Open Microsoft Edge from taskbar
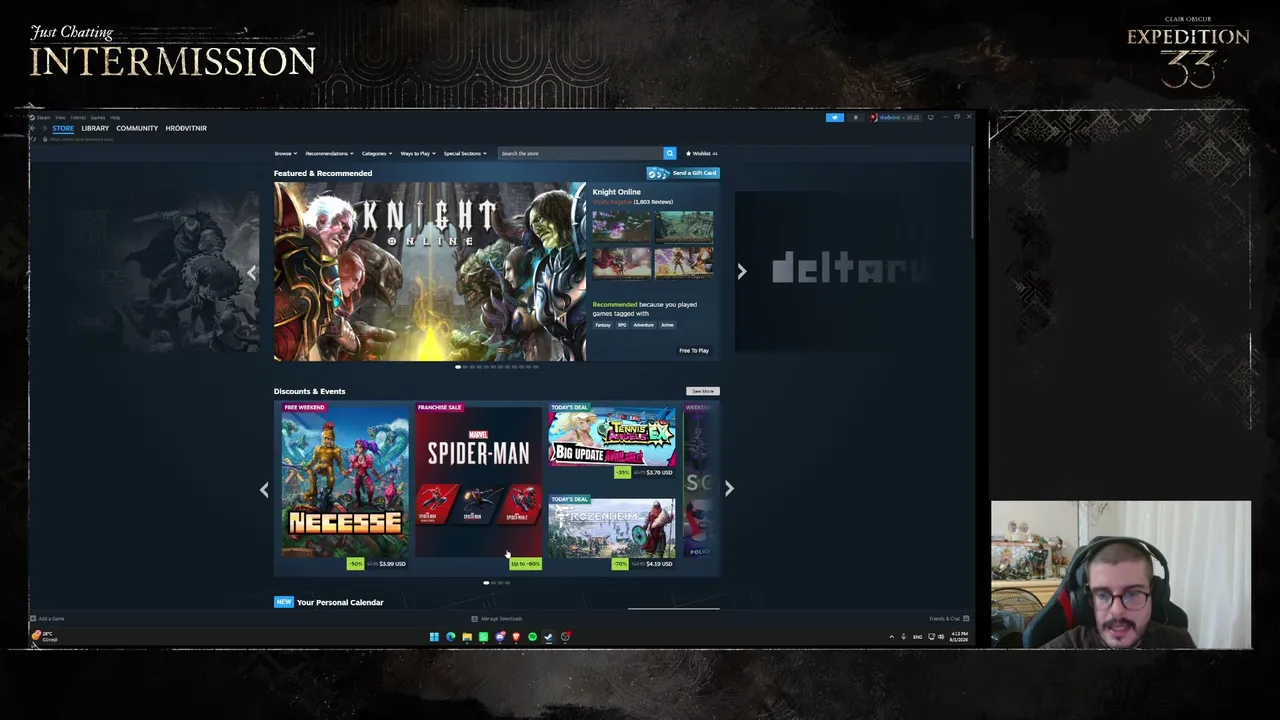 [450, 637]
